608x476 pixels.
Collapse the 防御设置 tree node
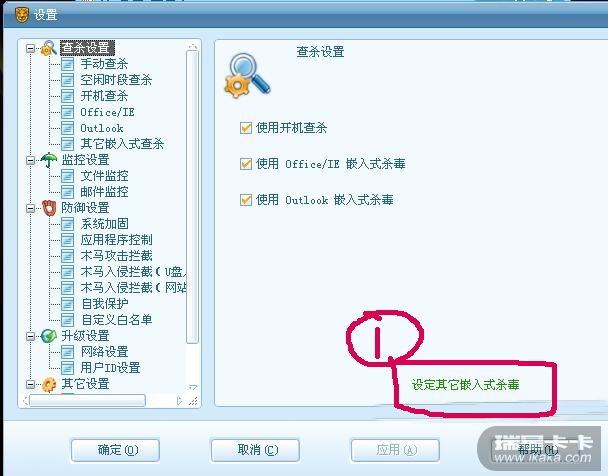(30, 208)
